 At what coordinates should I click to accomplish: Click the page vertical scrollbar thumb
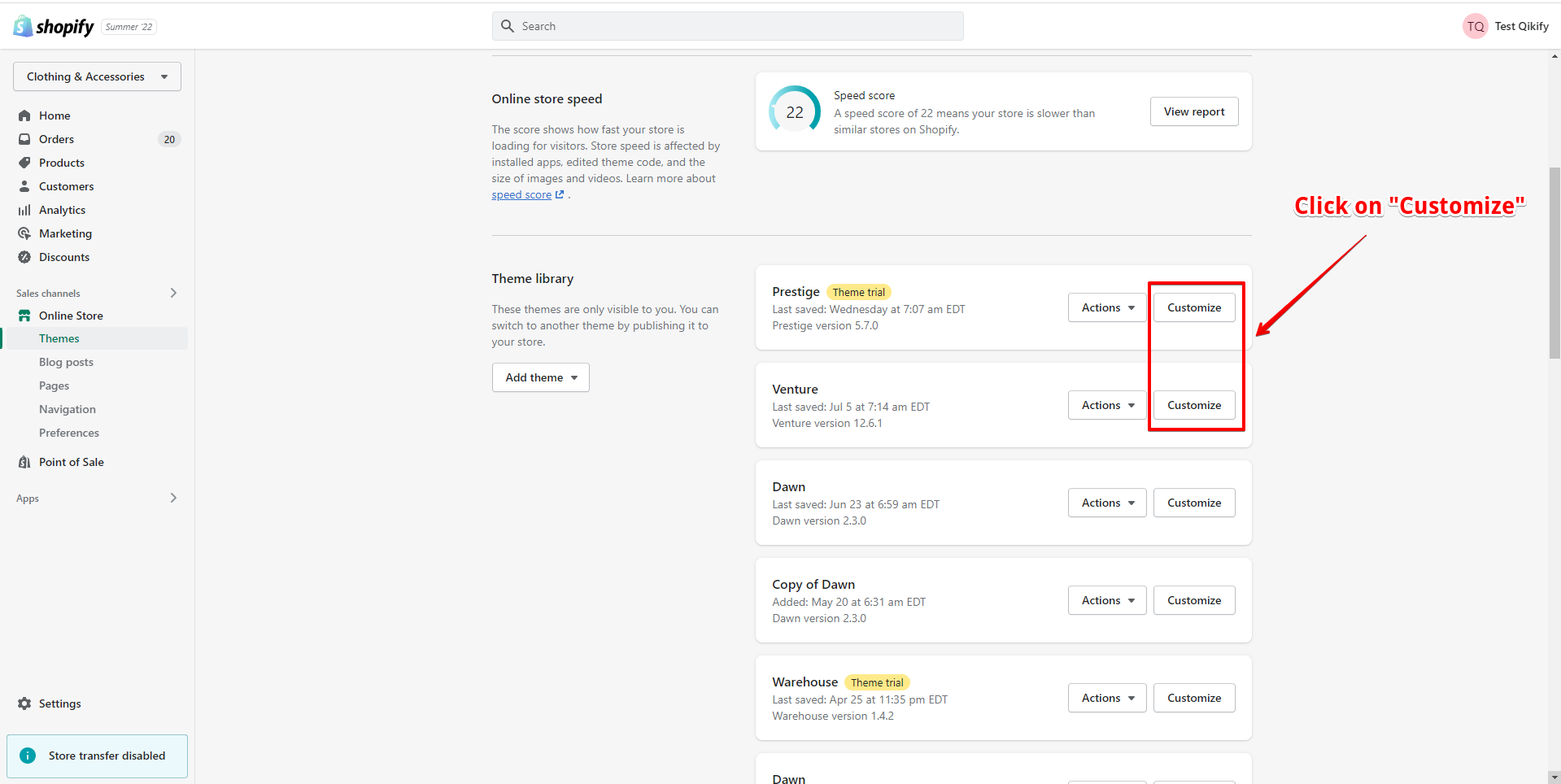[1554, 262]
